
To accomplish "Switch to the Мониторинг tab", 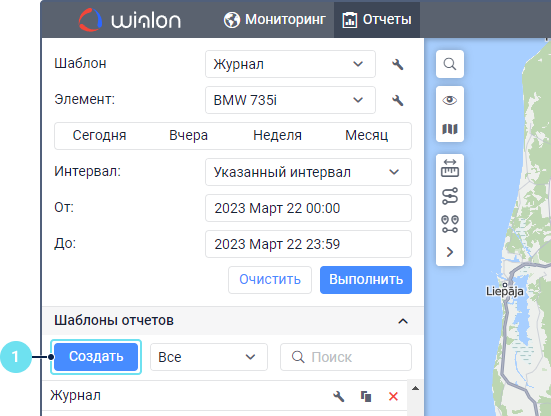I will (x=275, y=20).
